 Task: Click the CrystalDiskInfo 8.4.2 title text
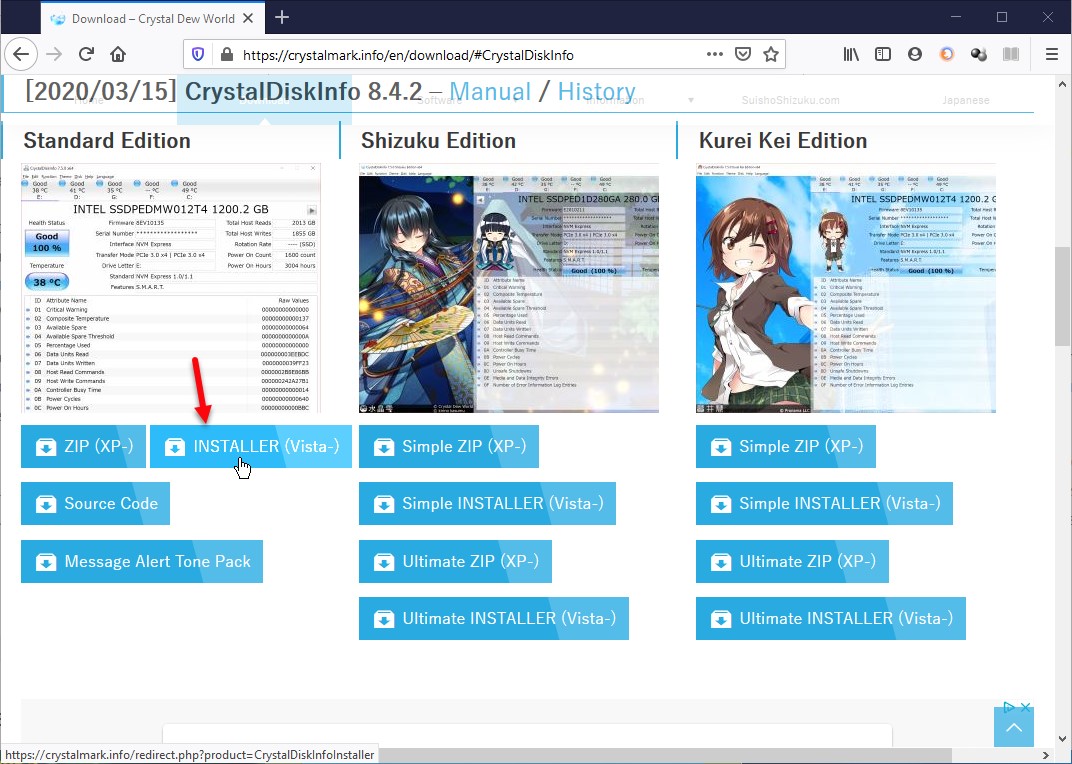[x=304, y=92]
